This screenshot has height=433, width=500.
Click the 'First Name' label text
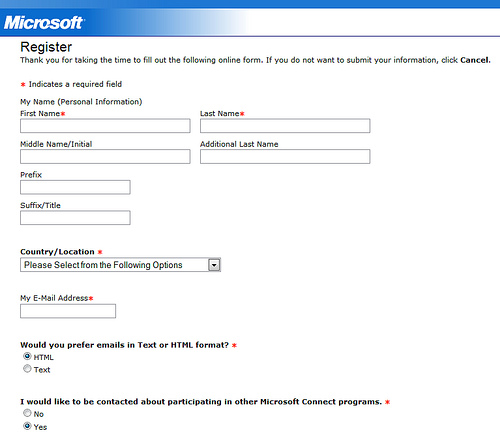coord(40,114)
